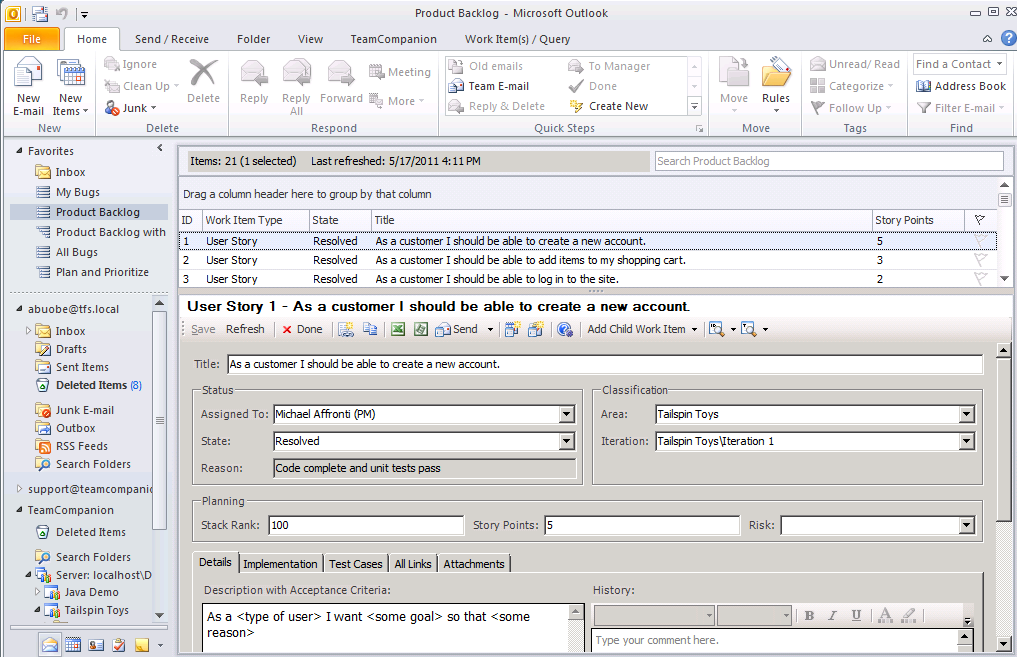Click the Forward icon
Viewport: 1017px width, 657px height.
click(341, 73)
